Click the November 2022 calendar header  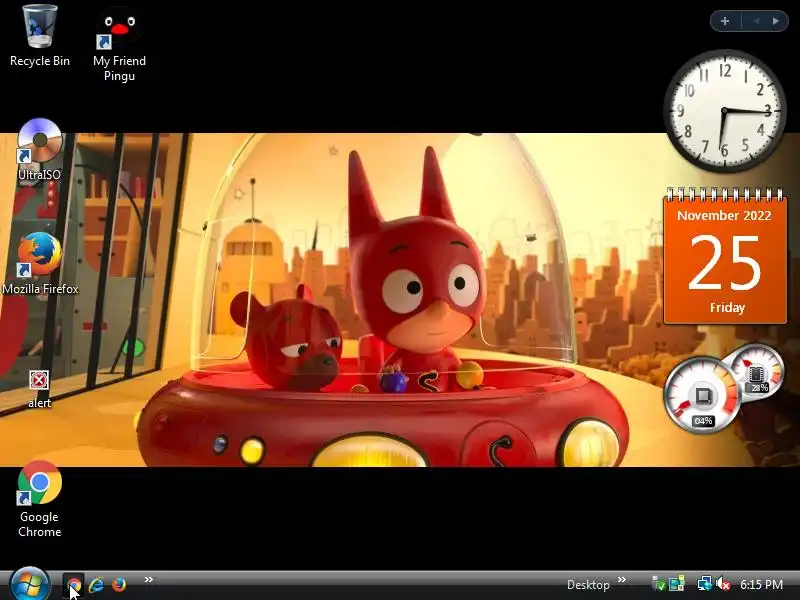click(x=724, y=215)
